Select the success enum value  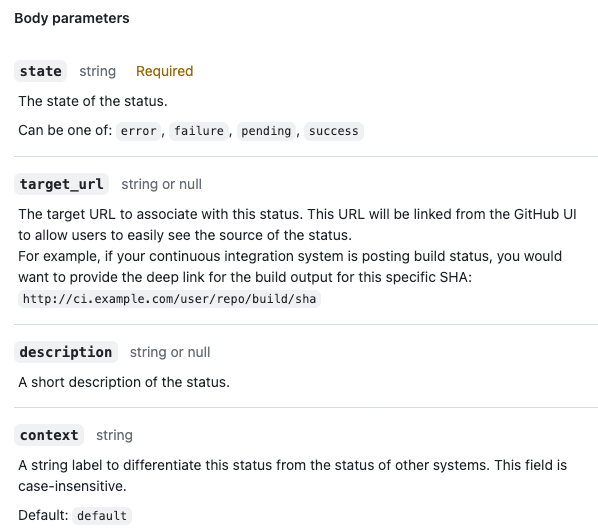click(x=333, y=131)
